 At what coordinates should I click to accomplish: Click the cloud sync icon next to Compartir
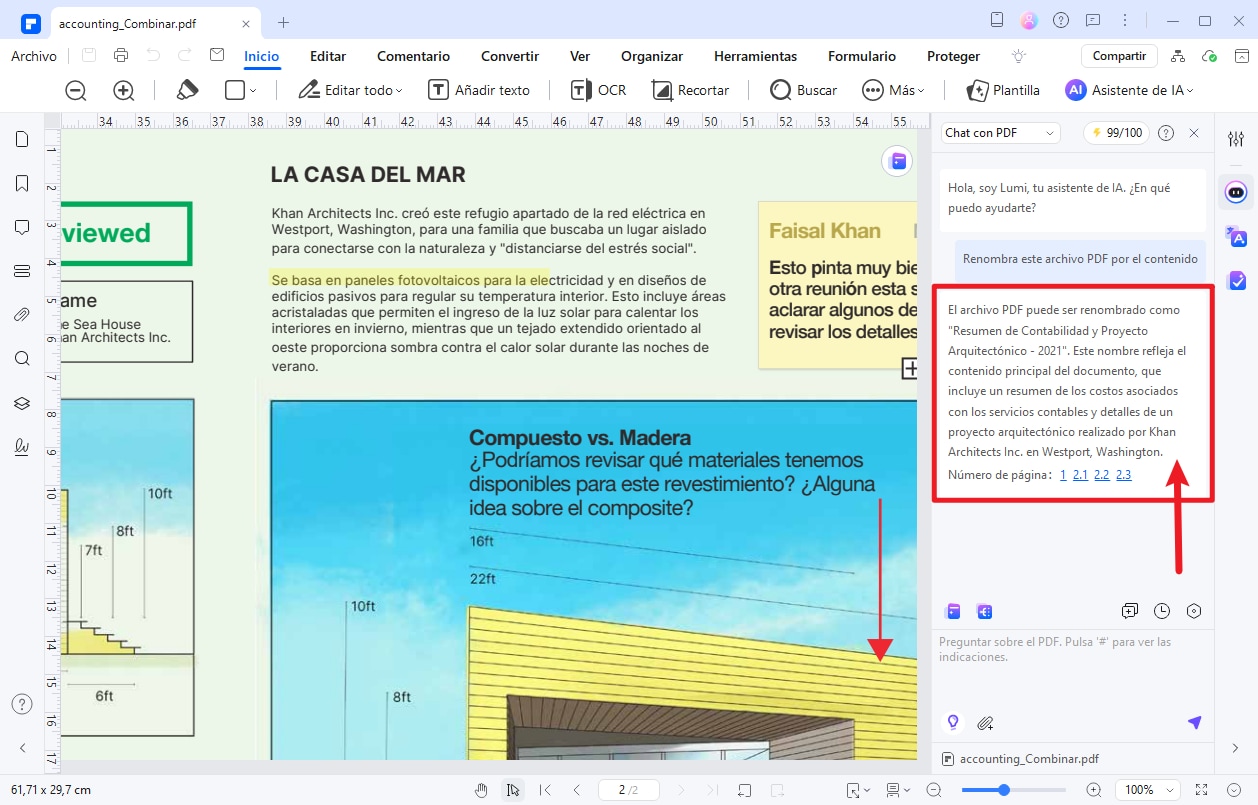(1209, 56)
